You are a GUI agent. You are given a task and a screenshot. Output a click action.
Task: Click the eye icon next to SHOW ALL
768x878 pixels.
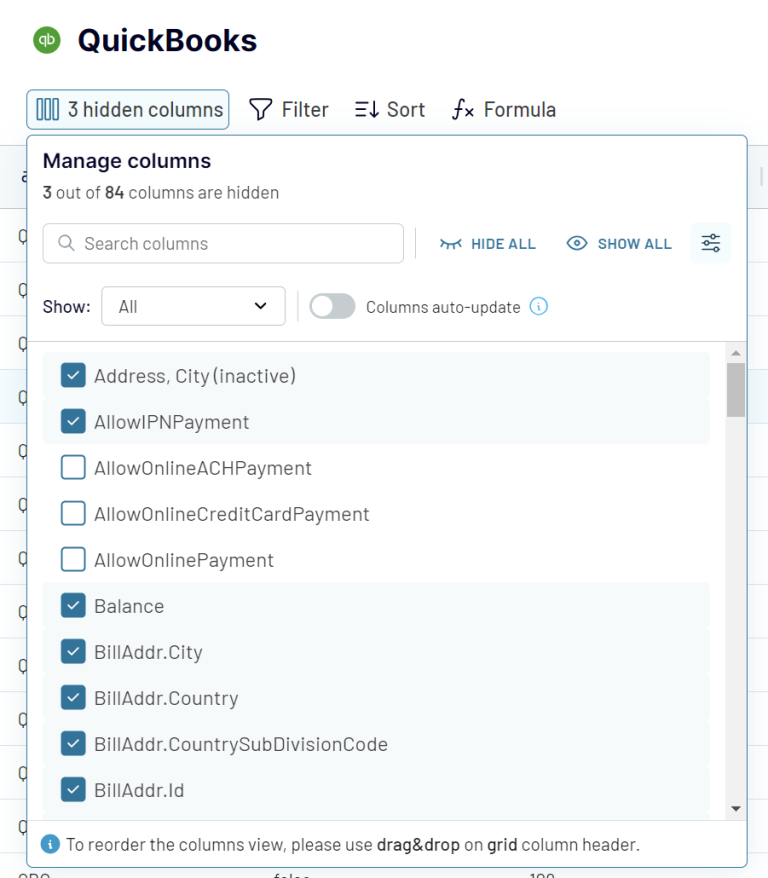tap(577, 243)
